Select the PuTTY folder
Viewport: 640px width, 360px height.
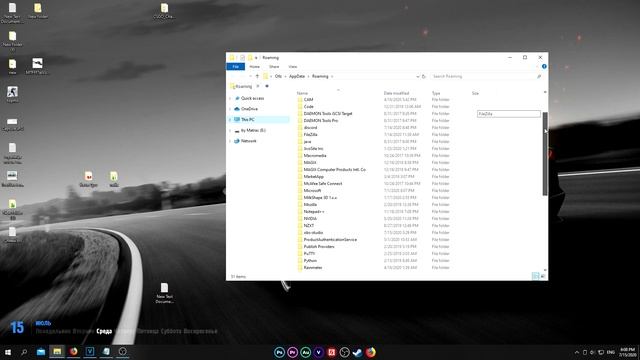(309, 253)
